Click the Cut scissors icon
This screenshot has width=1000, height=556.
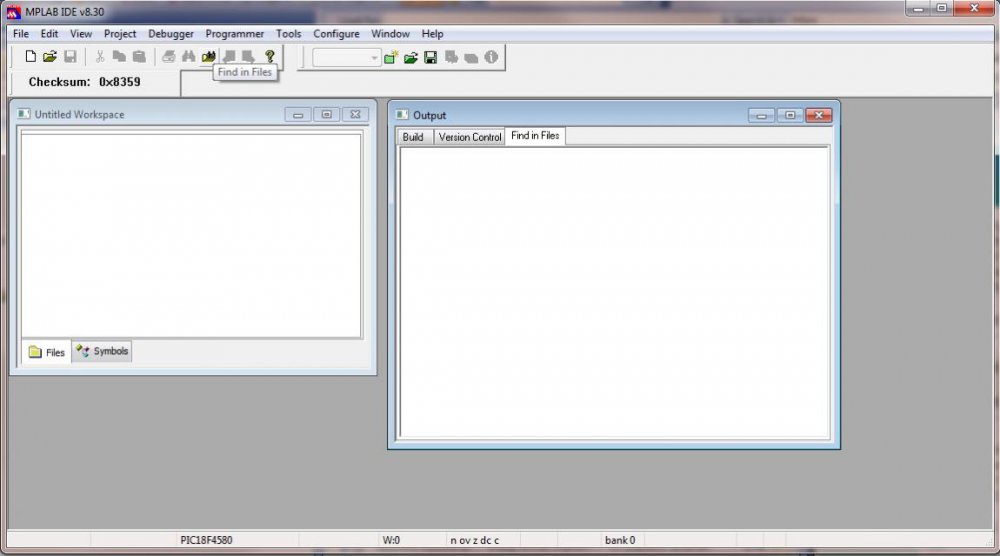click(99, 57)
